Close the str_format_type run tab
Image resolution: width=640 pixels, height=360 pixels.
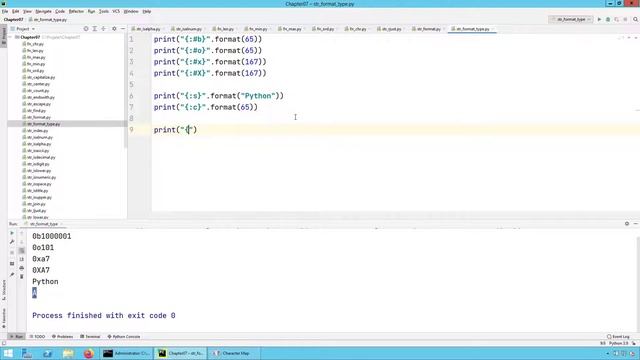pos(62,224)
